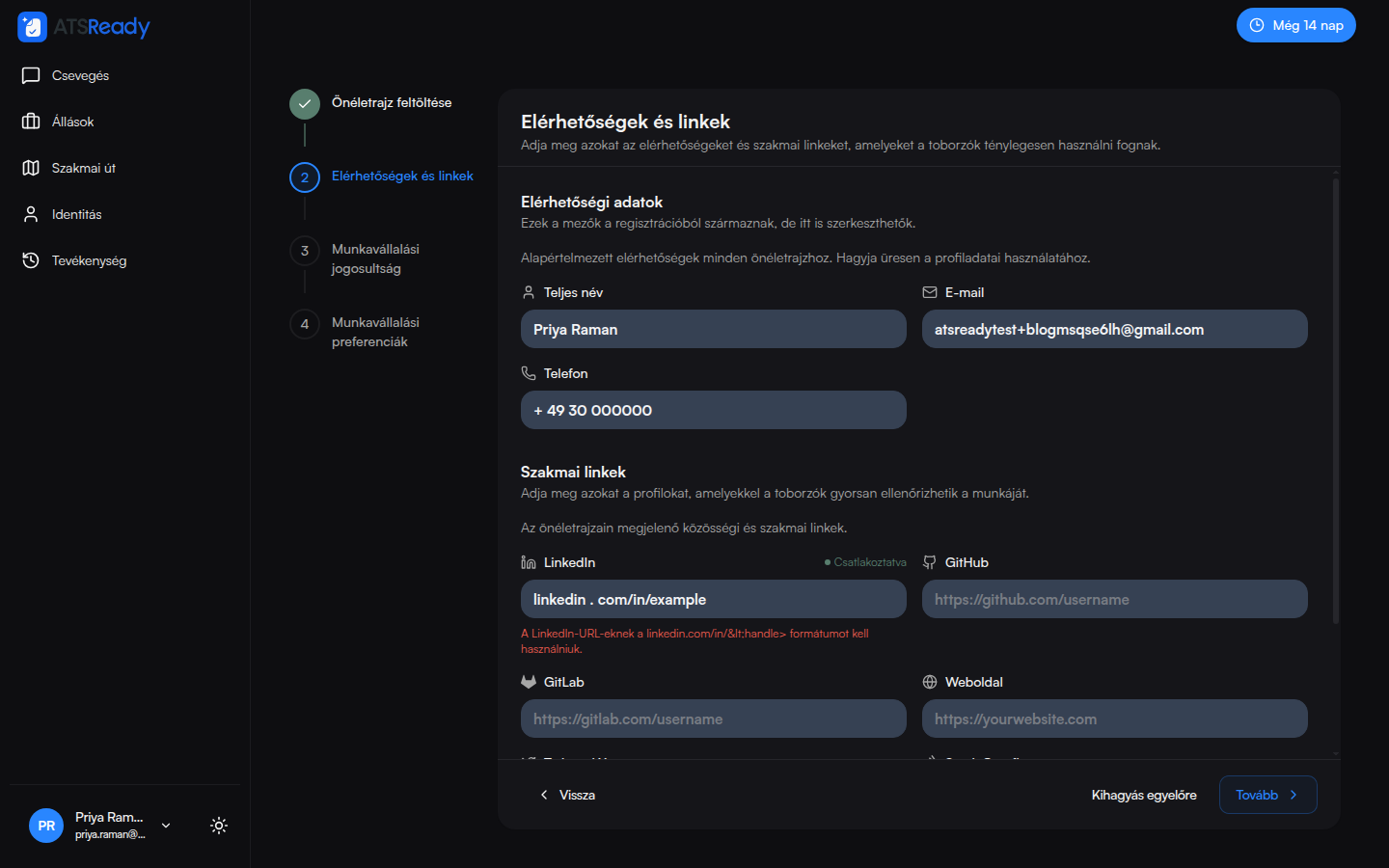Select Önéletrajz feltöltése step
The width and height of the screenshot is (1389, 868).
pyautogui.click(x=392, y=102)
